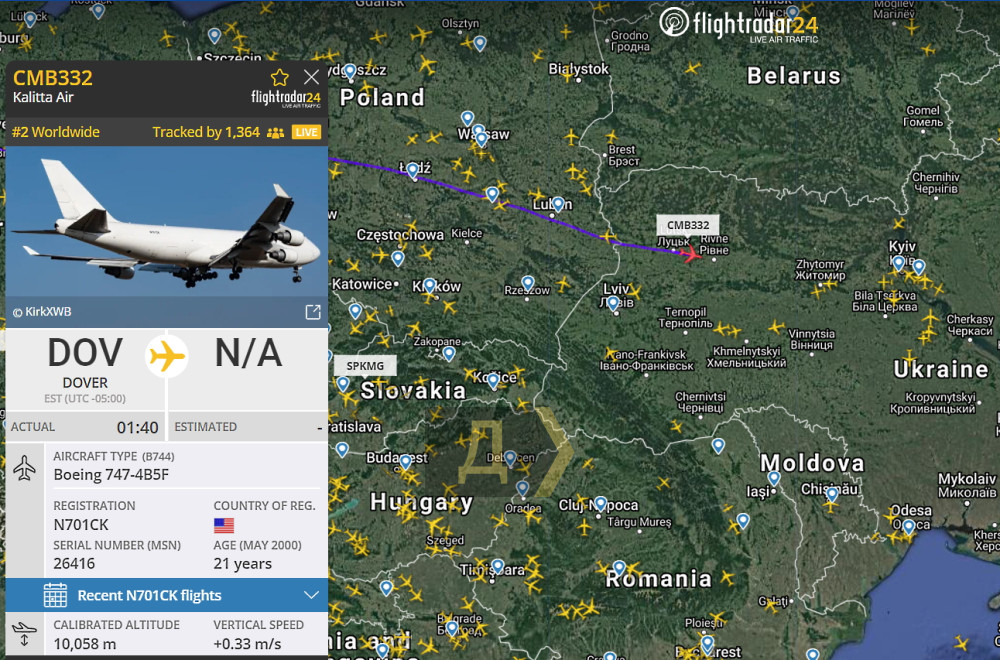Click the calendar icon for recent flights
This screenshot has width=1000, height=660.
pos(55,595)
